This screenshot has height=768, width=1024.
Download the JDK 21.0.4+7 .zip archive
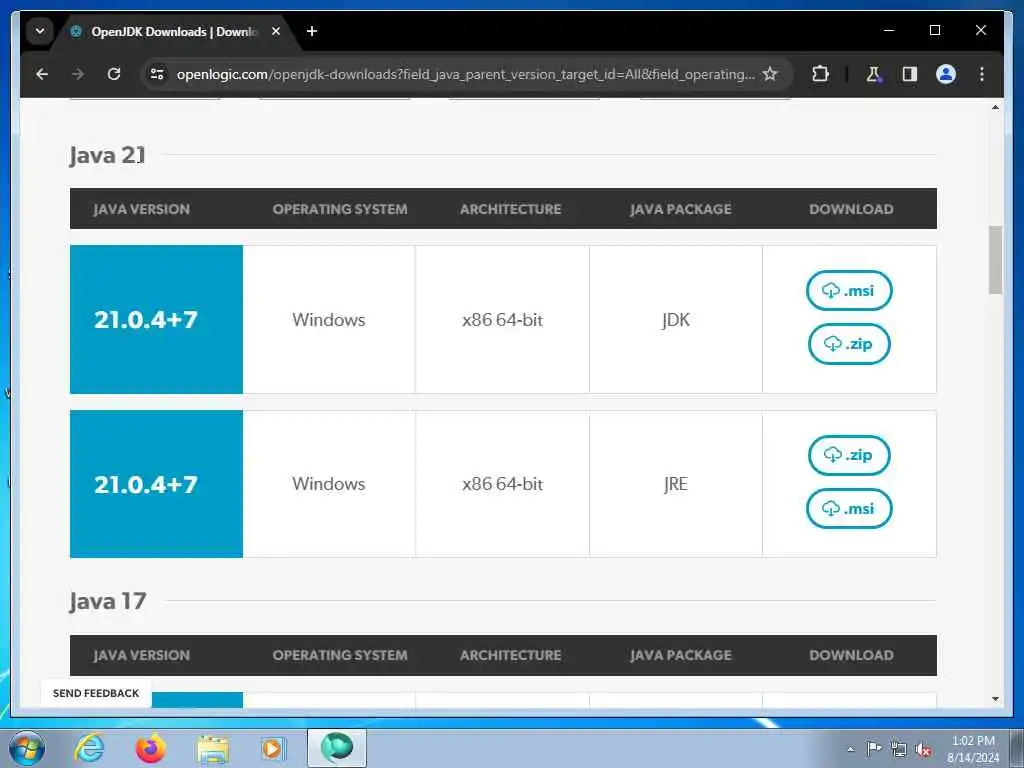click(x=849, y=344)
